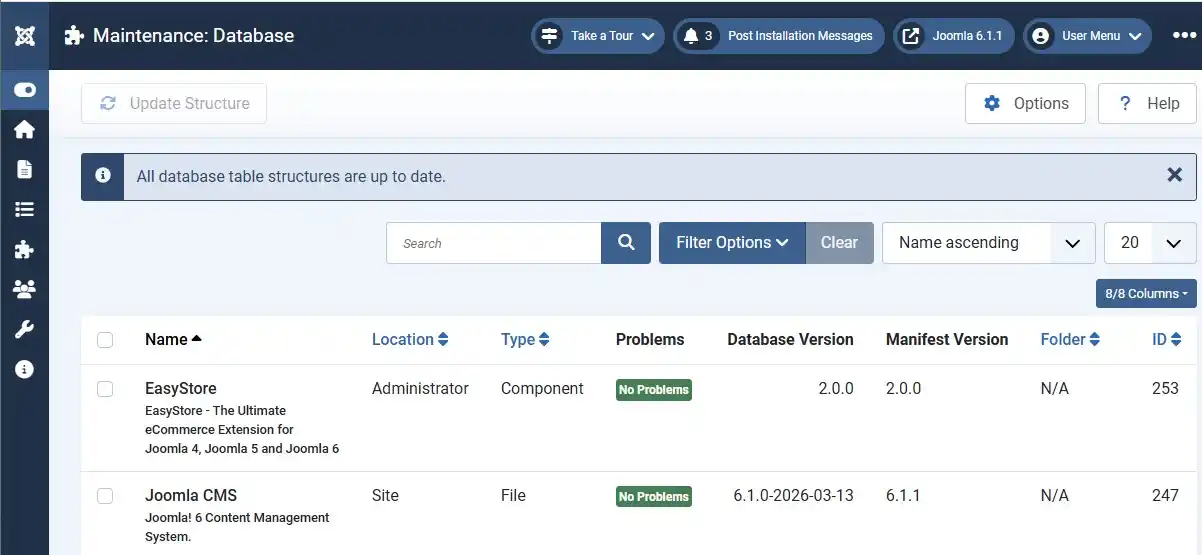Click the Clear filter button

pyautogui.click(x=839, y=243)
